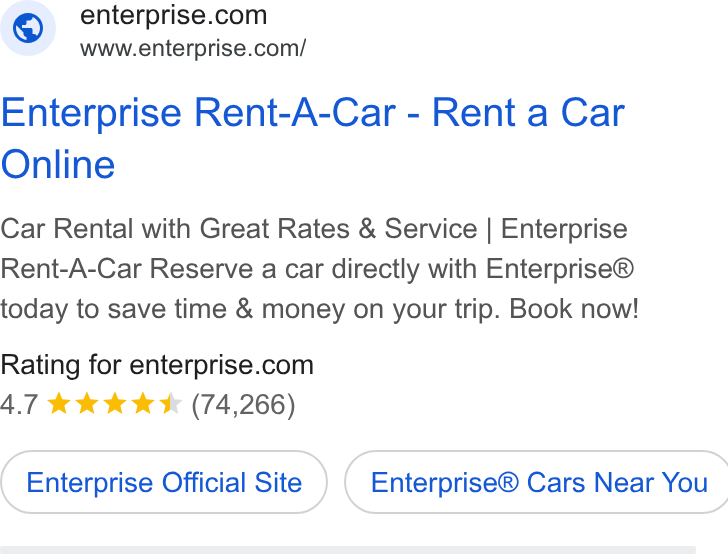Screen dimensions: 728x554
Task: Click the blue globe favicon icon
Action: click(28, 28)
